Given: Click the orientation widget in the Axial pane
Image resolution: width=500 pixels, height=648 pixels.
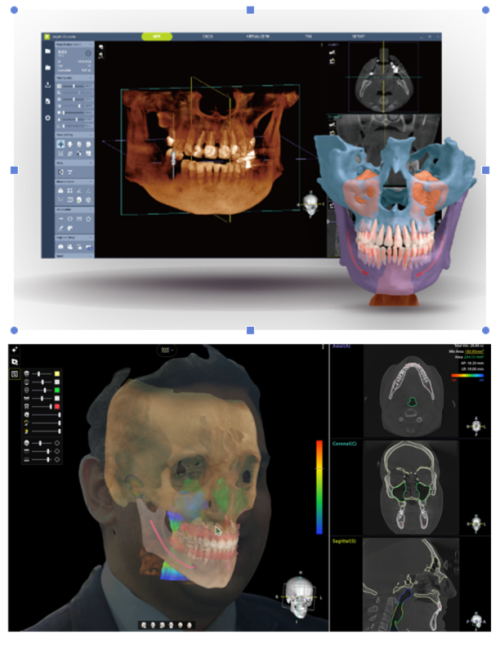Looking at the screenshot, I should point(476,425).
